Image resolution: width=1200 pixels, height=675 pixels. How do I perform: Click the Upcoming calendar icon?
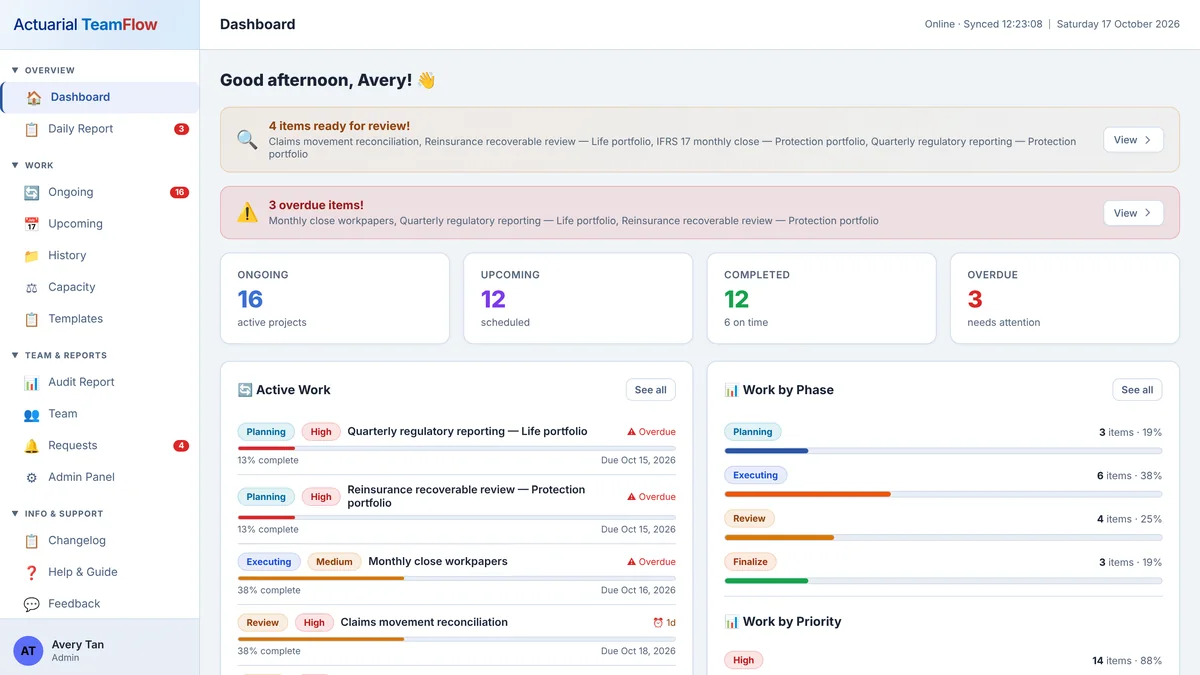tap(32, 224)
